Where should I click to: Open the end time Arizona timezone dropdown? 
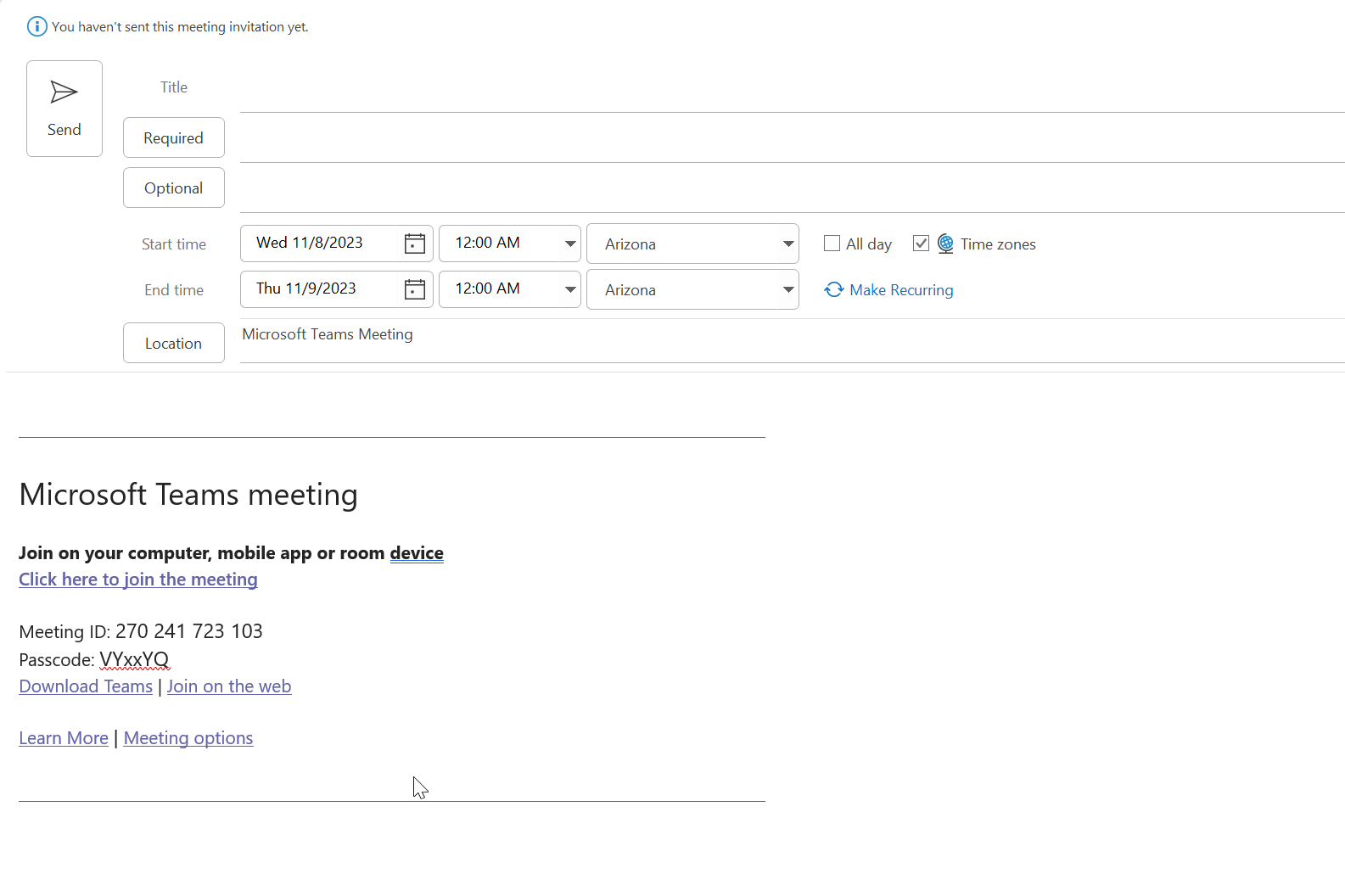(x=787, y=290)
